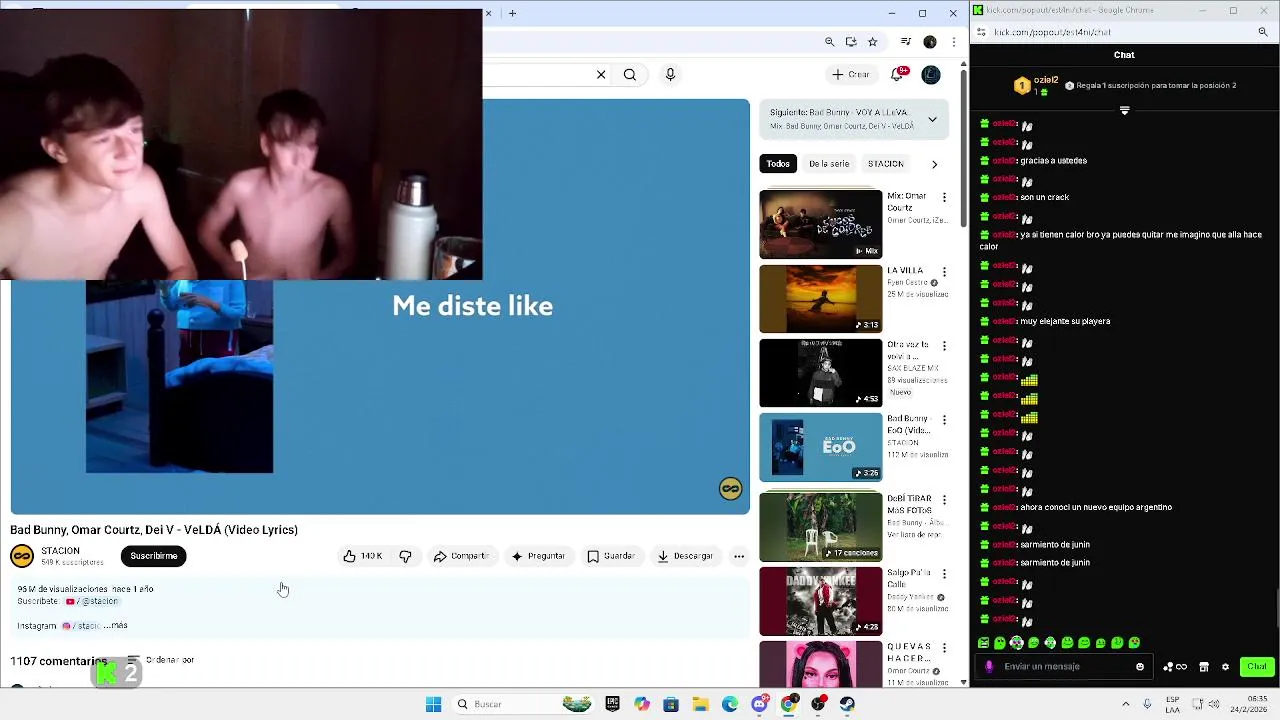The width and height of the screenshot is (1280, 720).
Task: Open YouTube account avatar menu
Action: [x=931, y=74]
